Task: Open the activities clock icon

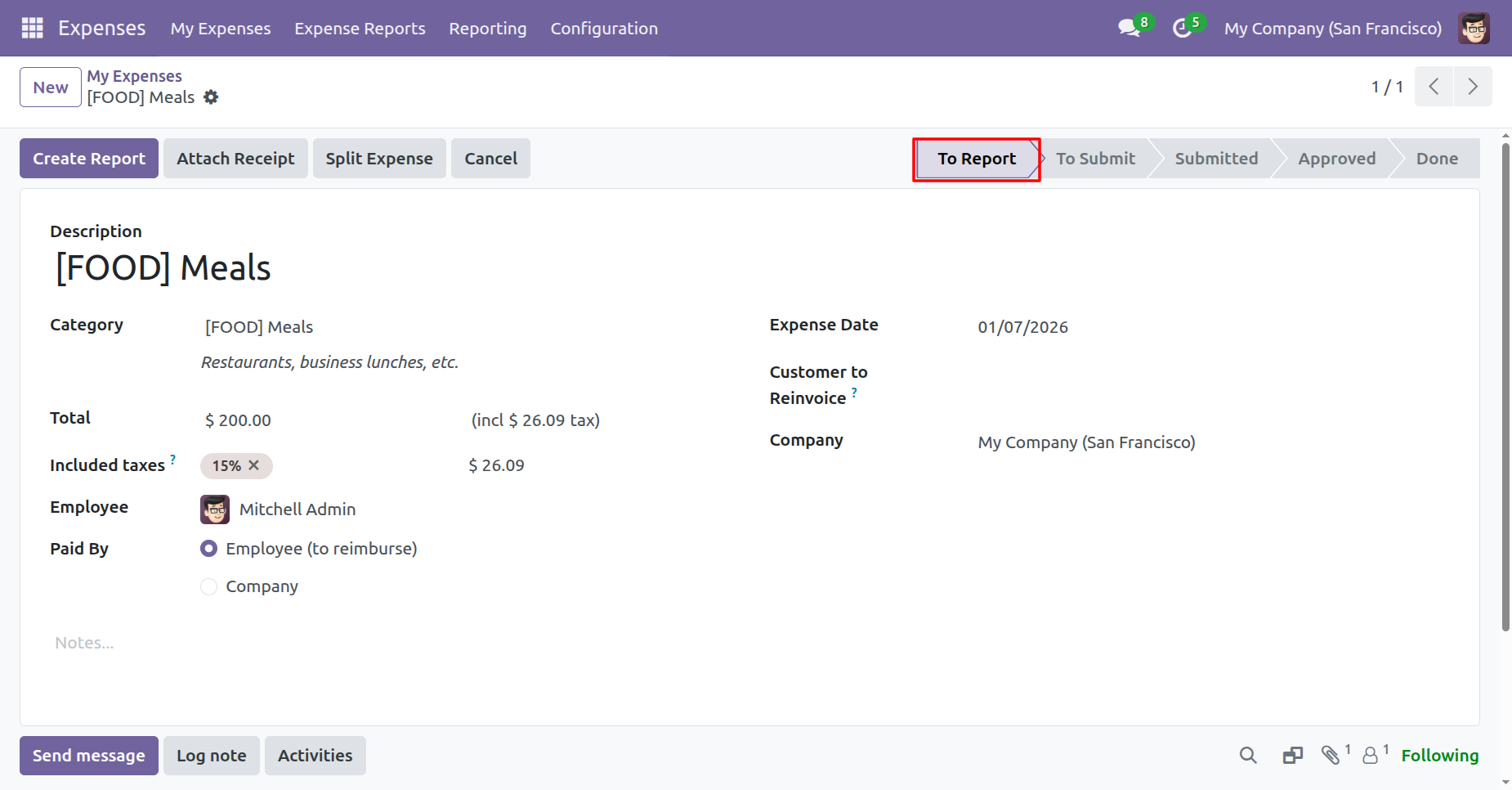Action: pyautogui.click(x=1182, y=29)
